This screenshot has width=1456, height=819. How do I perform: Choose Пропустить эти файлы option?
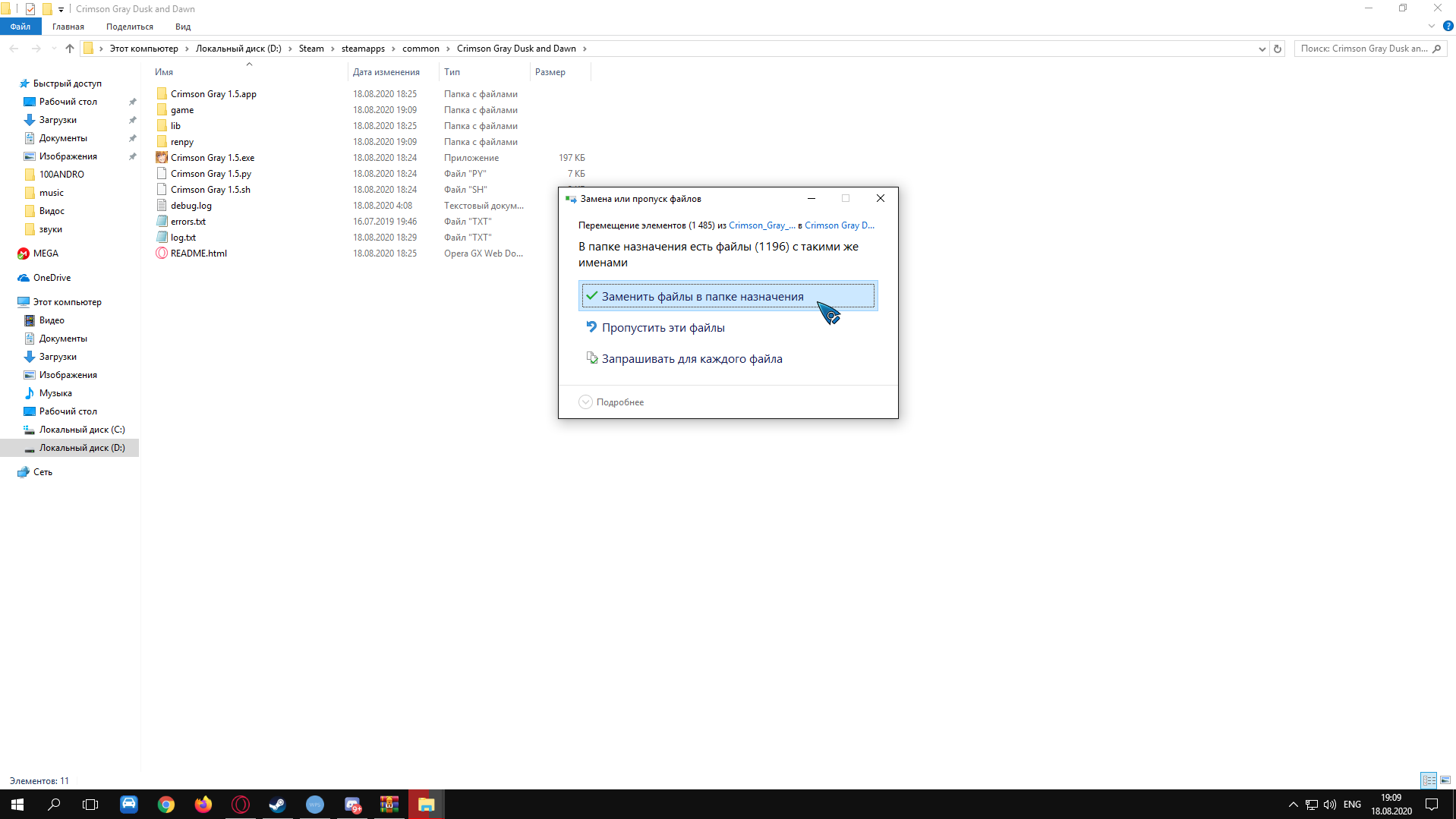tap(728, 328)
